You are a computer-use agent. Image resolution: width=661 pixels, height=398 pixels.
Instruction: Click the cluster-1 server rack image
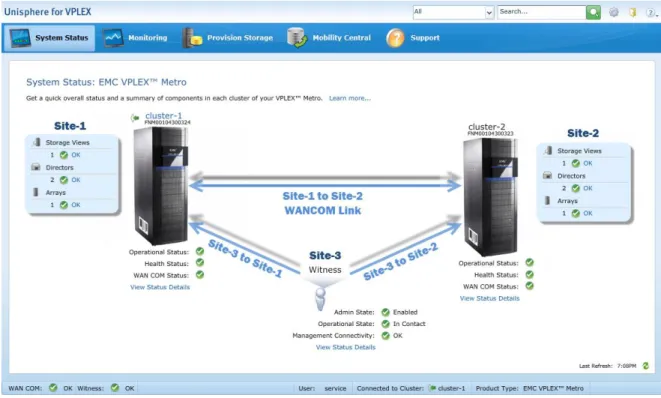point(161,186)
